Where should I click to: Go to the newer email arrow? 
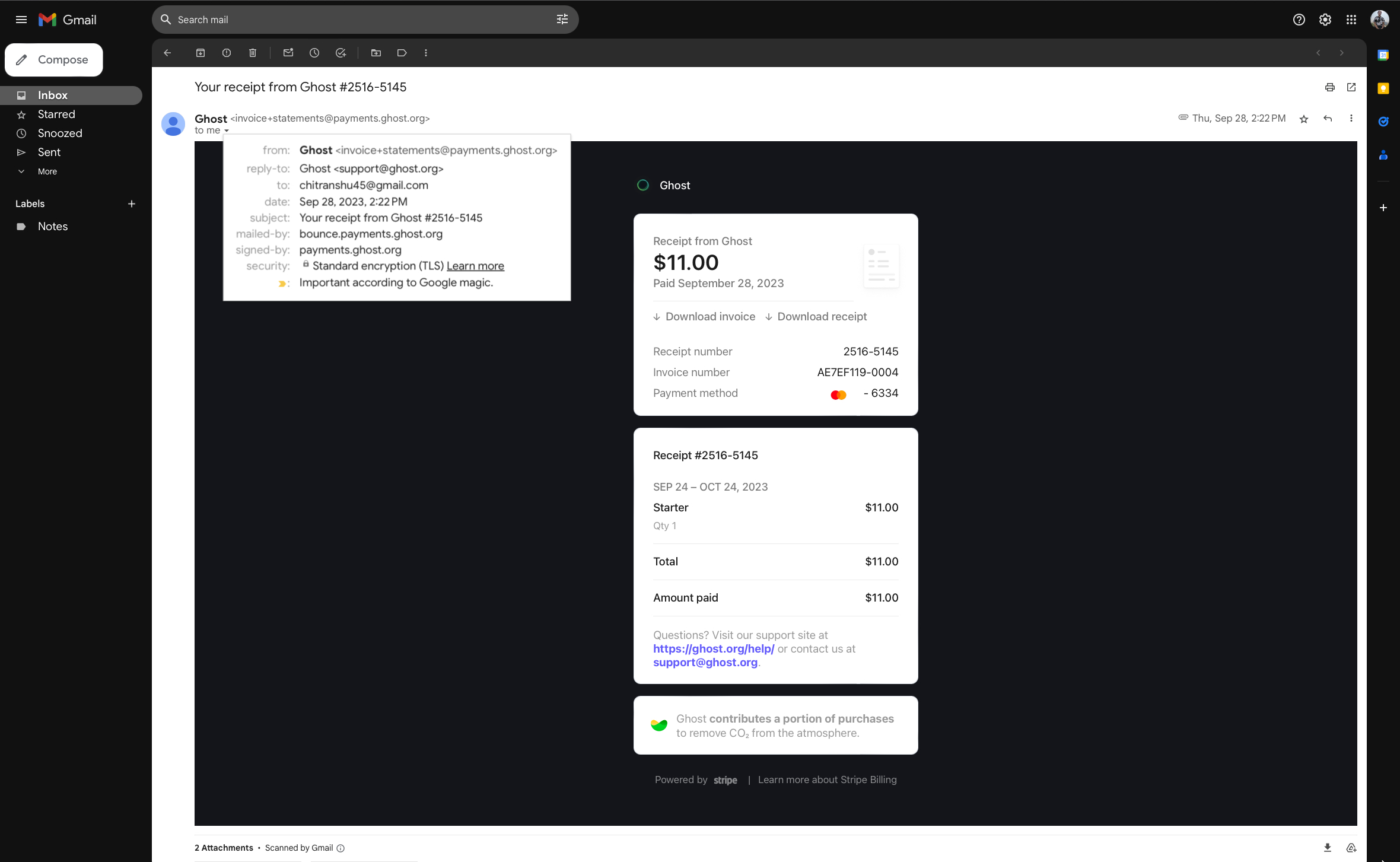tap(1318, 53)
